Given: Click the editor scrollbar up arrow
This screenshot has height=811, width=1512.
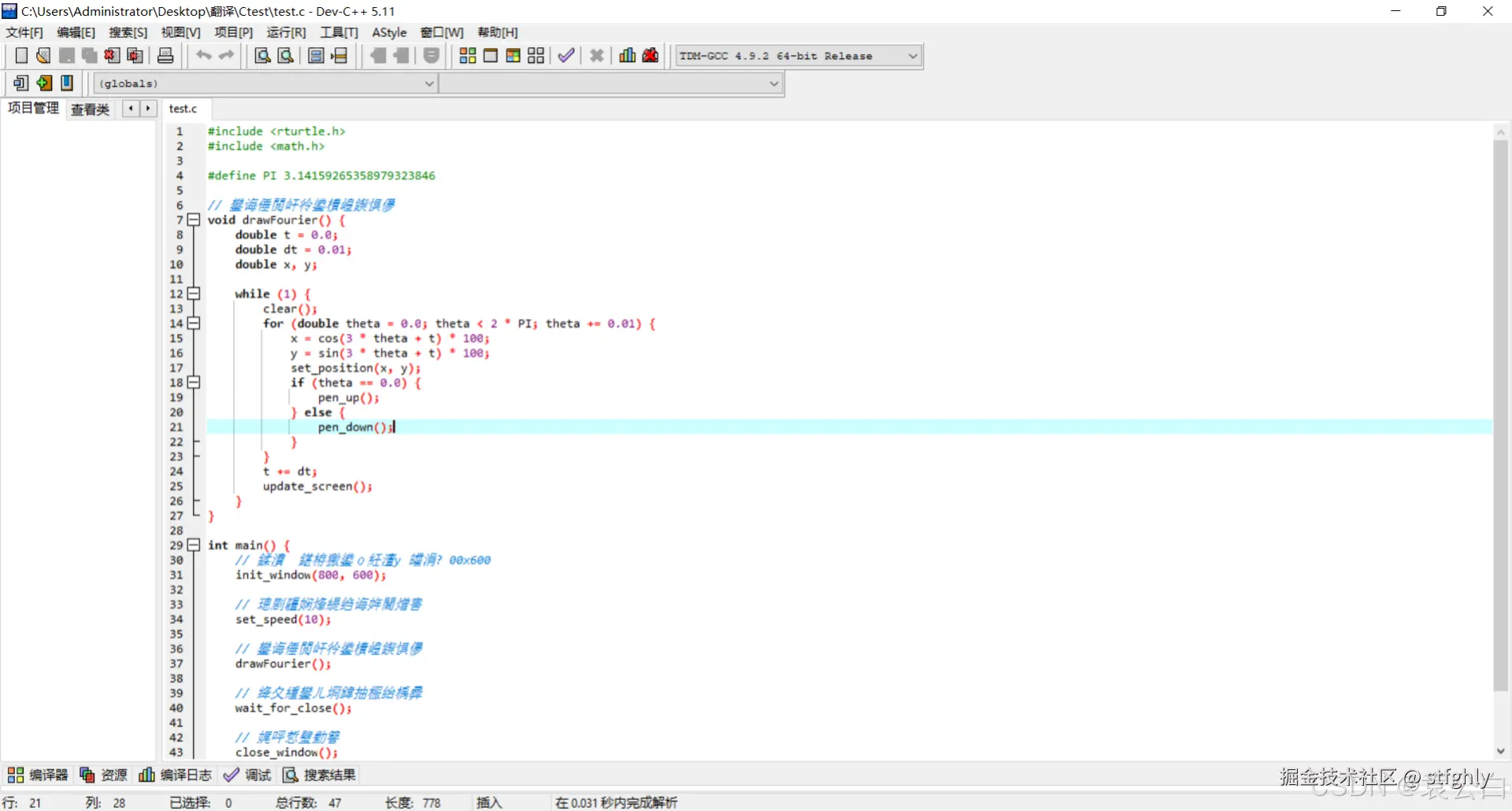Looking at the screenshot, I should (1500, 131).
